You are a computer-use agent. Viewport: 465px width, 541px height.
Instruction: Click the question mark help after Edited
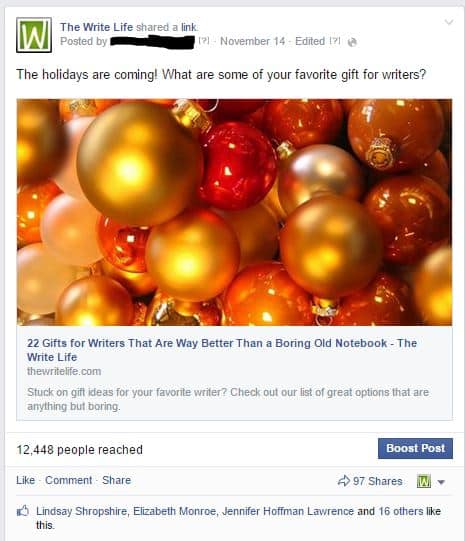(335, 41)
